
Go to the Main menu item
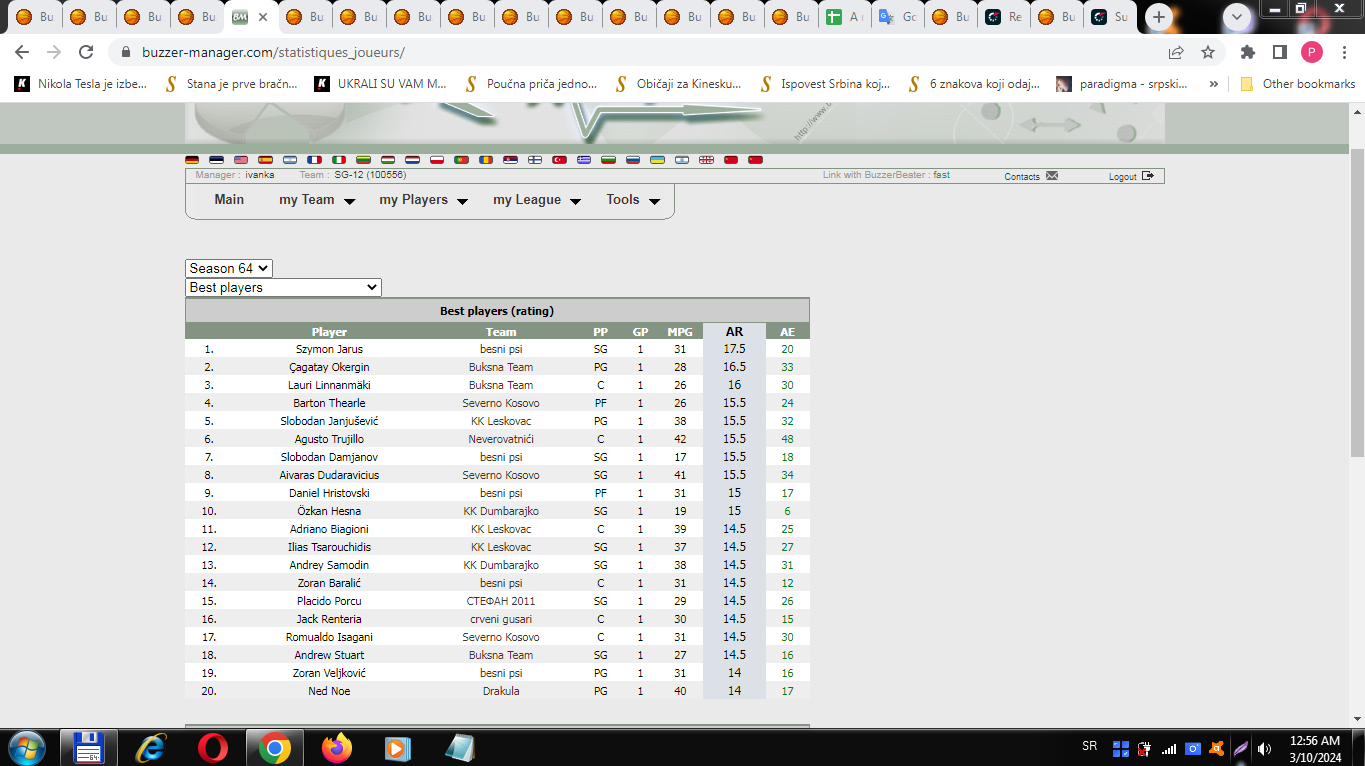point(229,200)
